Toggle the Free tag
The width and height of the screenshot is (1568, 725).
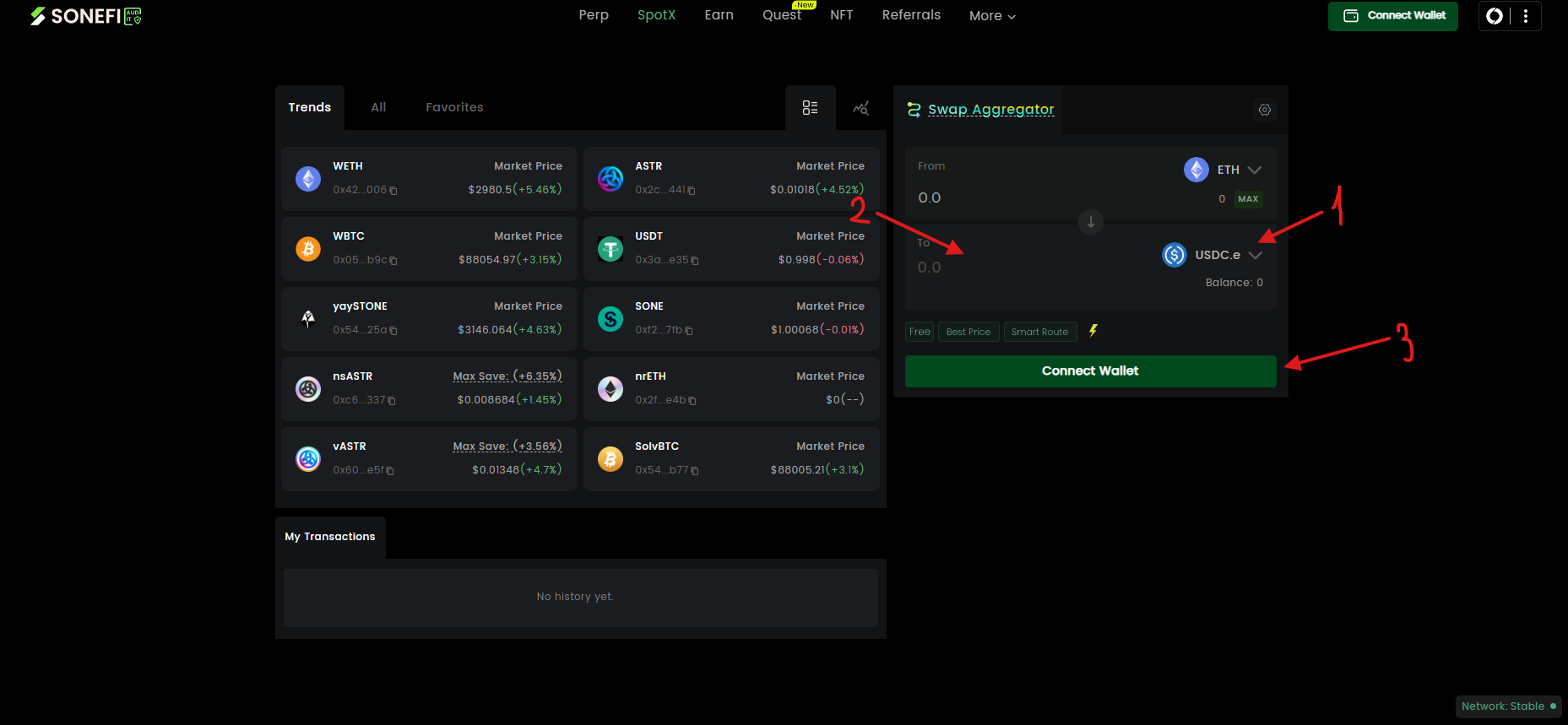pos(920,332)
